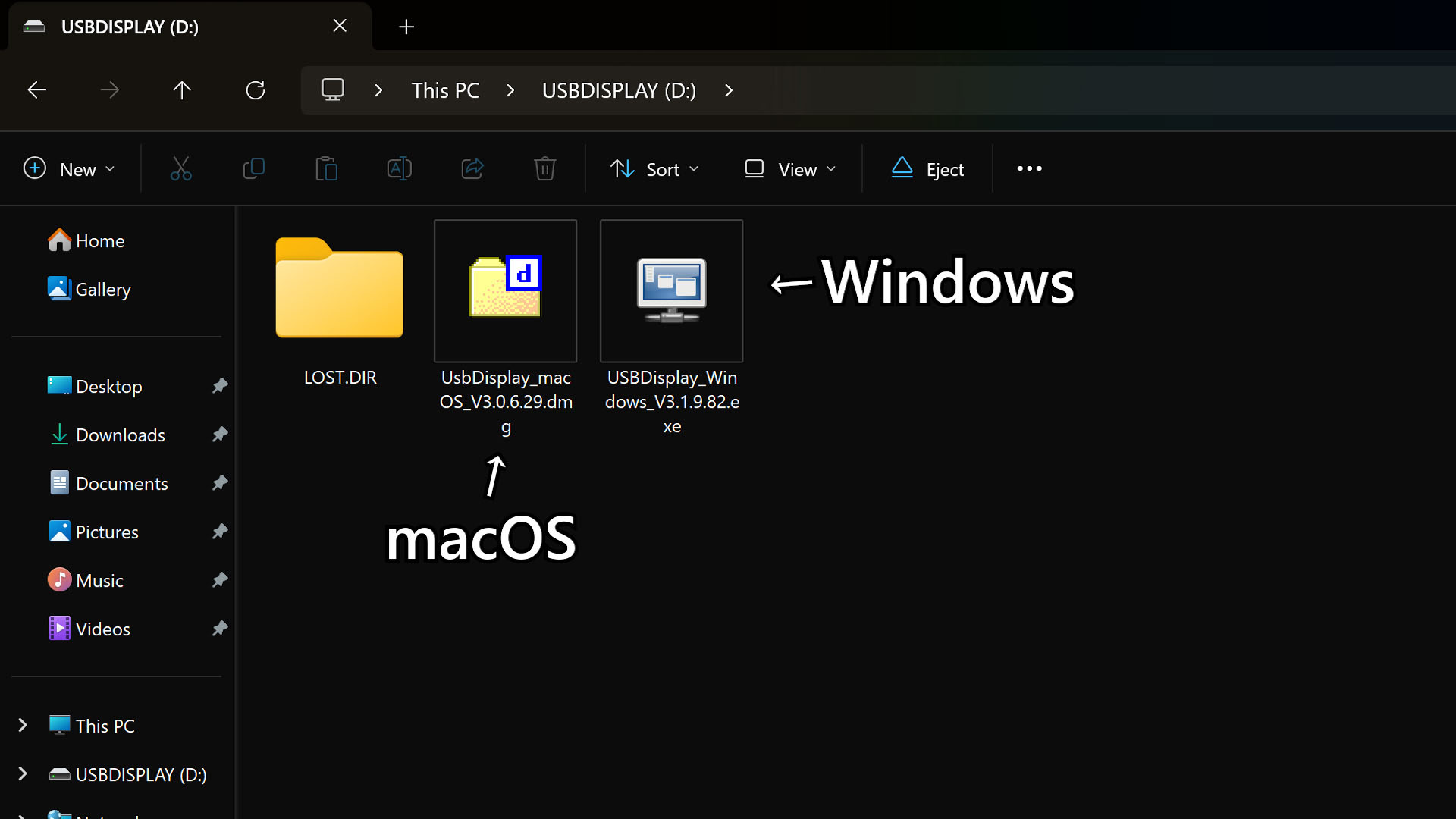1456x819 pixels.
Task: Open Downloads in the sidebar
Action: pos(120,435)
